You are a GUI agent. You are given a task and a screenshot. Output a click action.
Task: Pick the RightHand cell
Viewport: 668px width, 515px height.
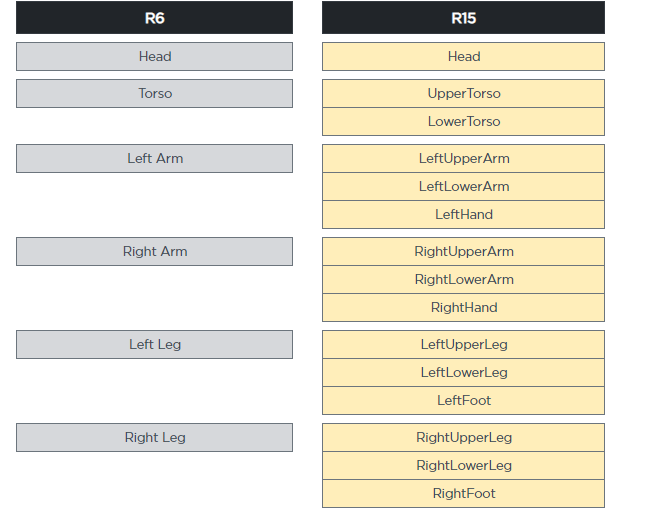click(x=463, y=308)
